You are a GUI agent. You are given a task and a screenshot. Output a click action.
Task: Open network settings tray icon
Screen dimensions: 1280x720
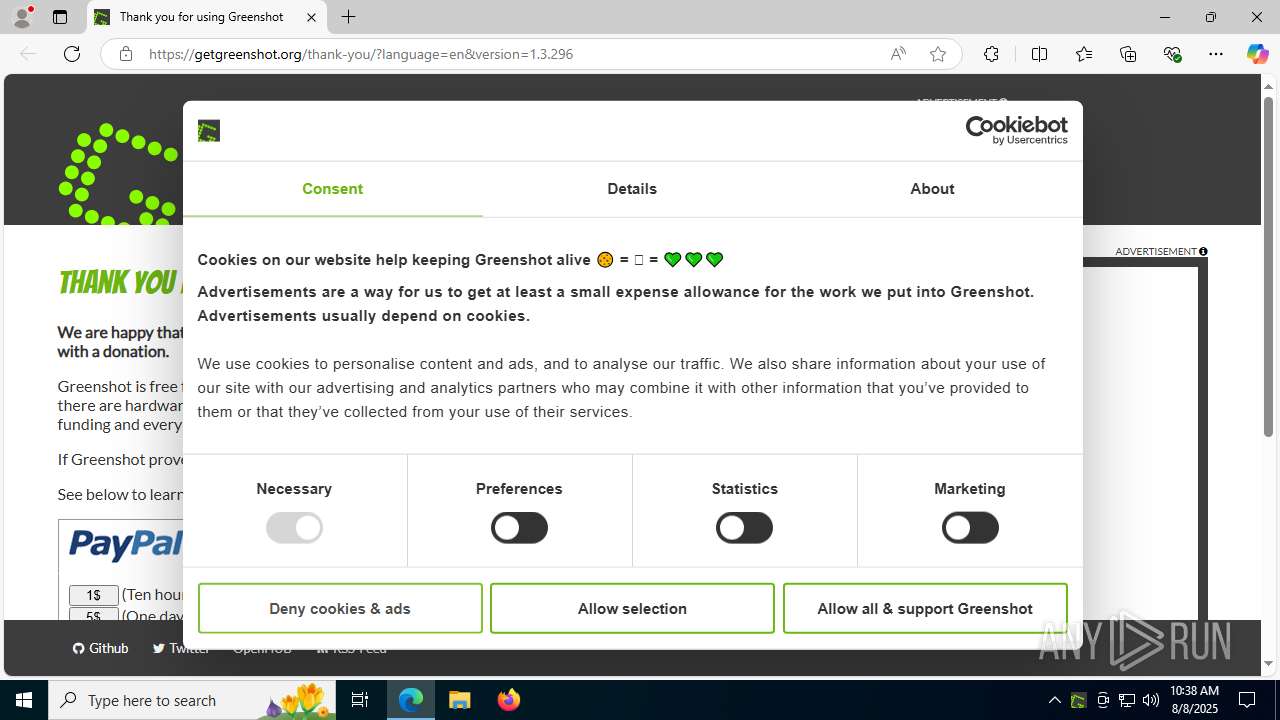tap(1126, 700)
